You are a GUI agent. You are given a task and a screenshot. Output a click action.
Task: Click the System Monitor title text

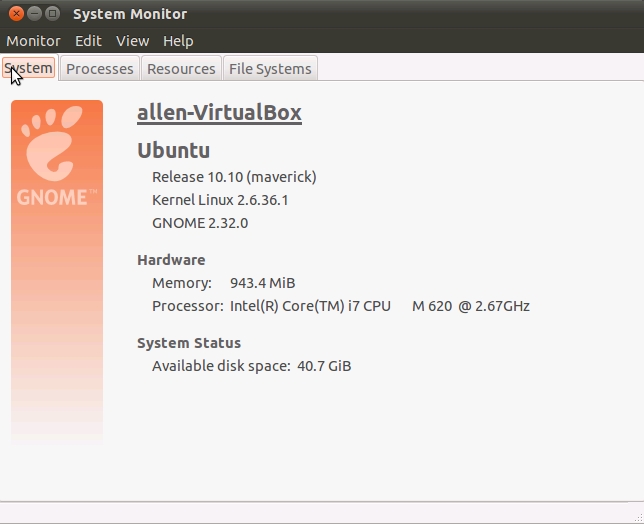pos(130,14)
